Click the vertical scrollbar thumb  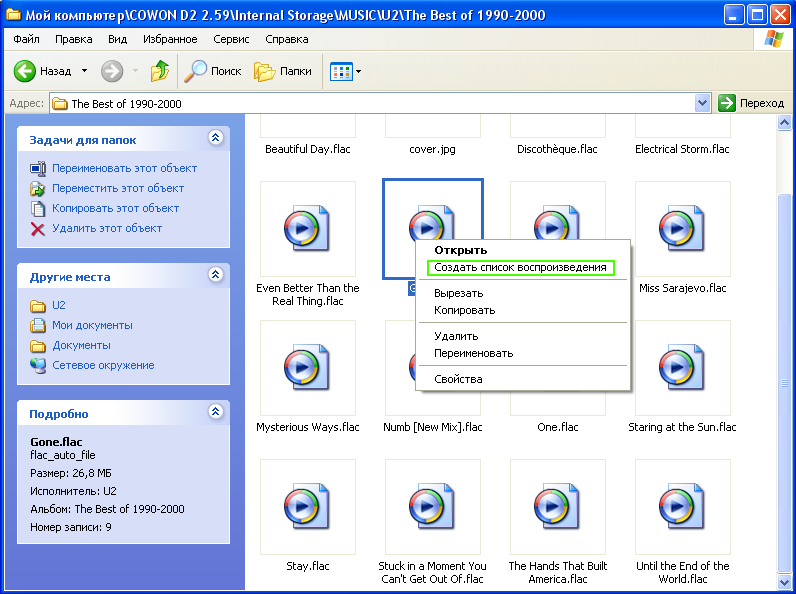[784, 383]
